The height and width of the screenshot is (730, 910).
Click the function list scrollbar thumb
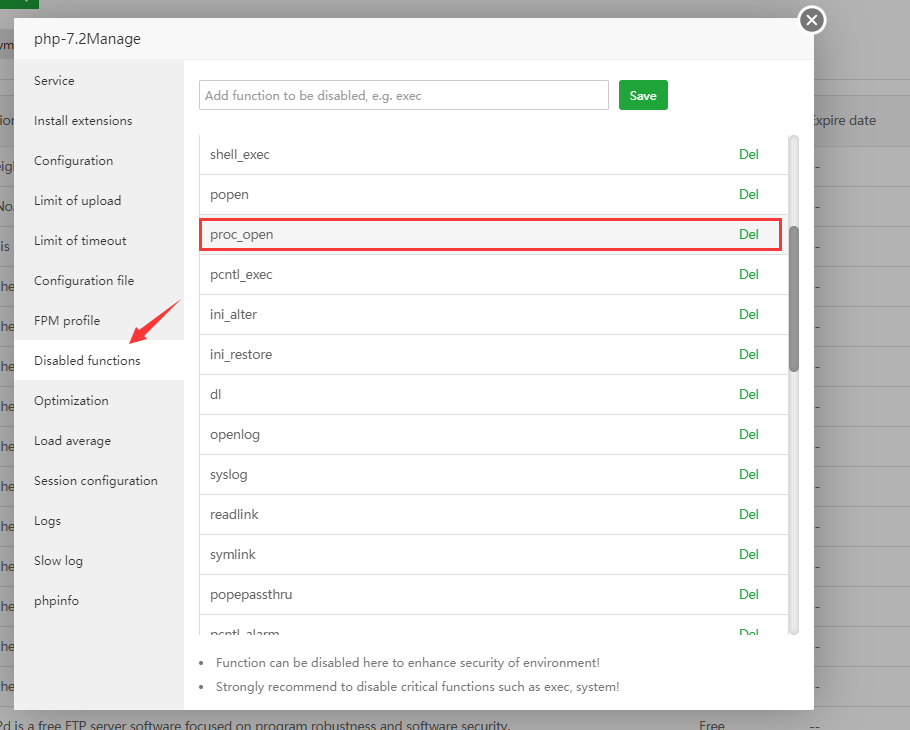point(794,298)
